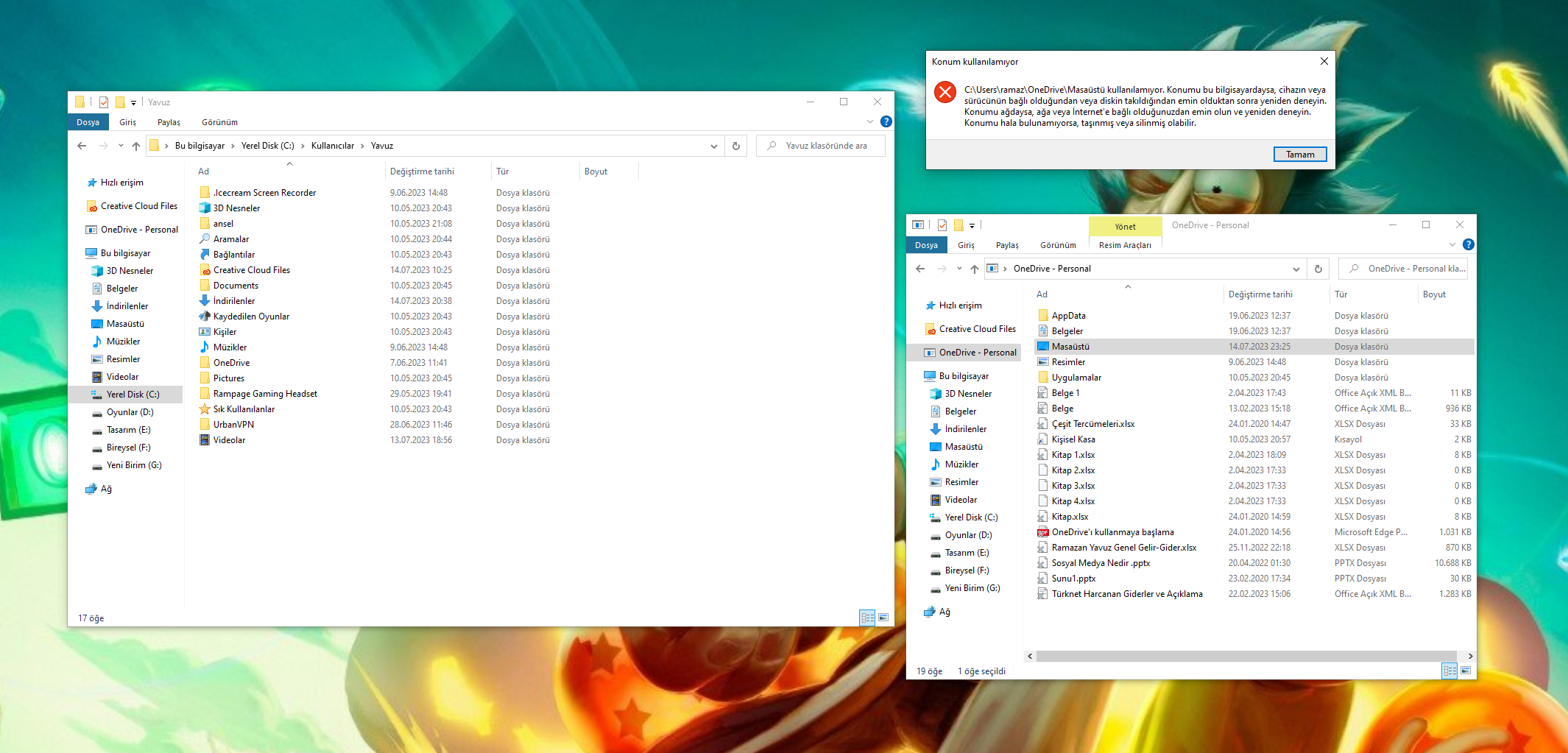Select Oyunlar (D:) drive in Yavuz sidebar
The width and height of the screenshot is (1568, 753).
(130, 412)
